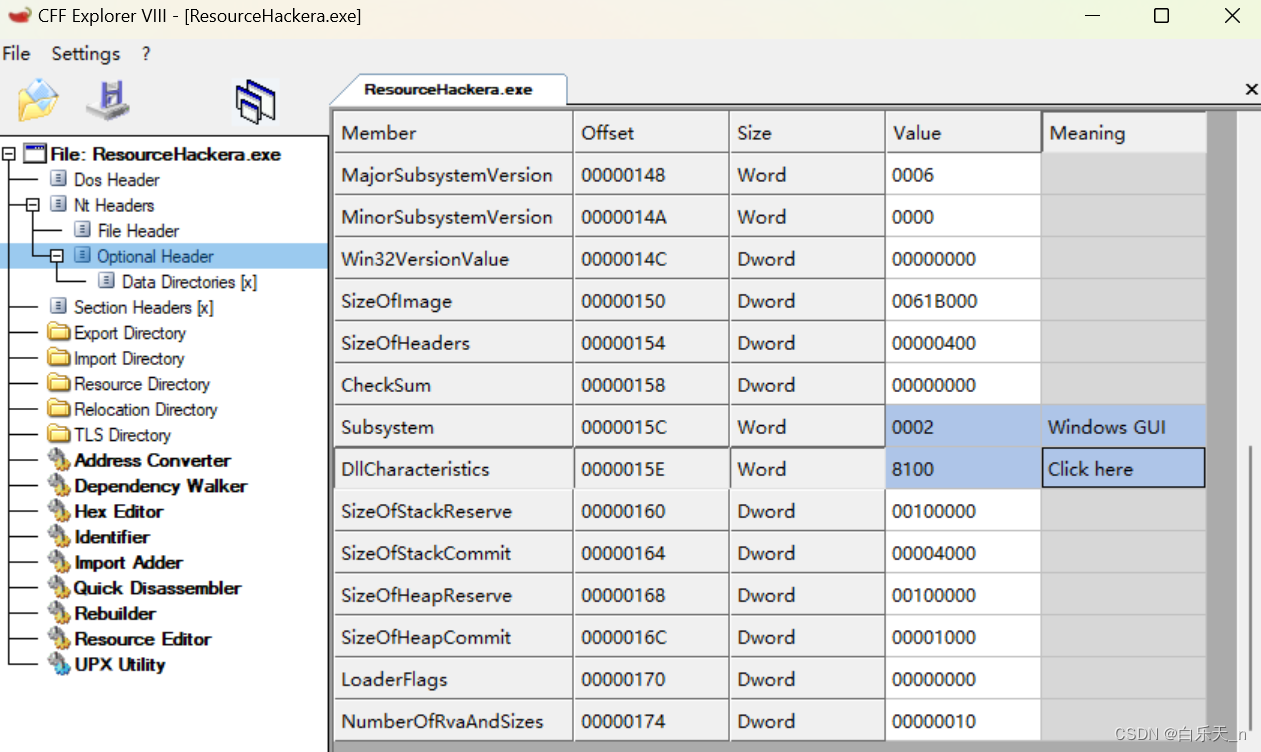Click the 'Windows GUI' meaning cell
Screen dimensions: 1261x752
(x=1123, y=427)
